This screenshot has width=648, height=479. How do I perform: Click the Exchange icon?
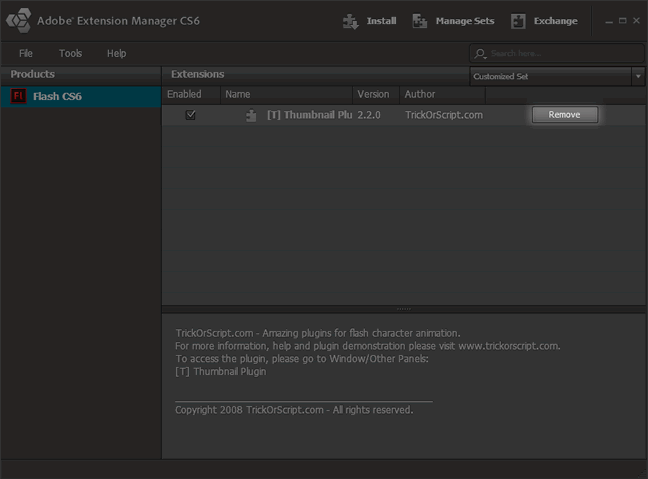coord(518,21)
